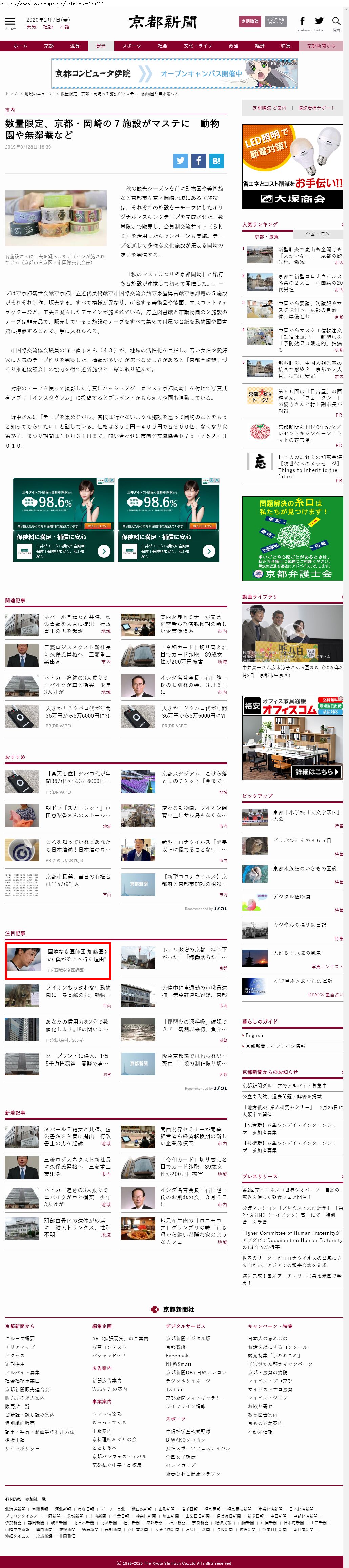The height and width of the screenshot is (1568, 349).
Task: Click the デジタル版ログイン button
Action: point(276,21)
